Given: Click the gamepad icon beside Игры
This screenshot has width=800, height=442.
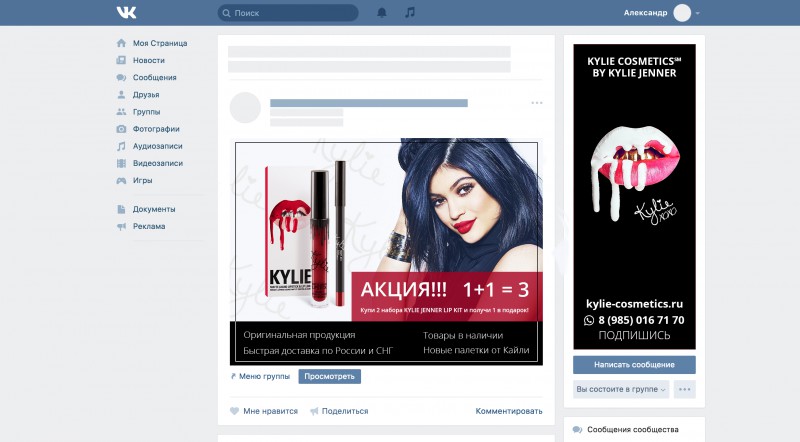Looking at the screenshot, I should point(121,180).
